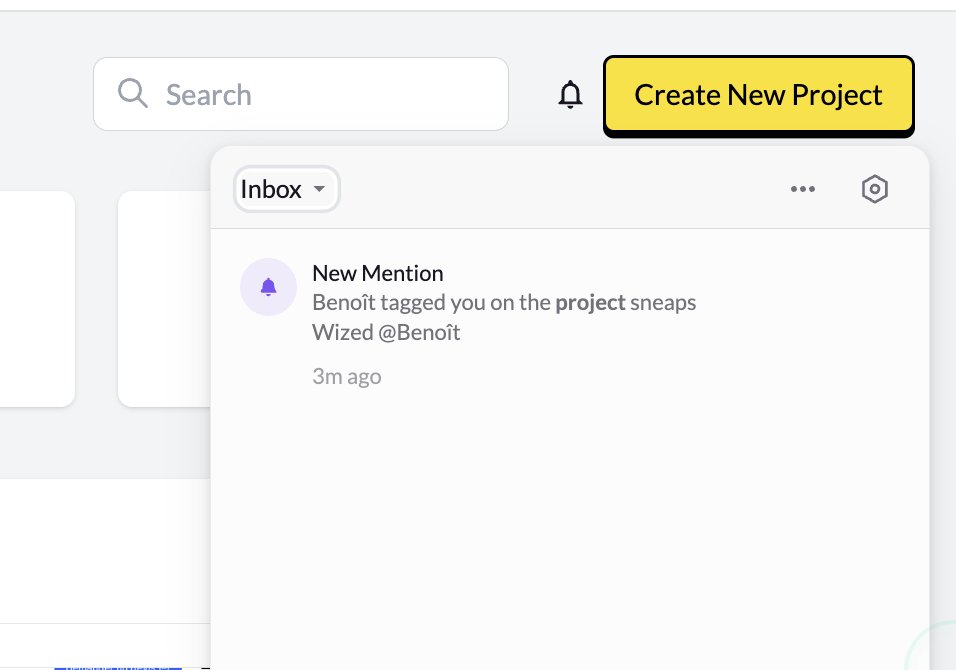Click the magnifying glass search icon

pyautogui.click(x=132, y=93)
